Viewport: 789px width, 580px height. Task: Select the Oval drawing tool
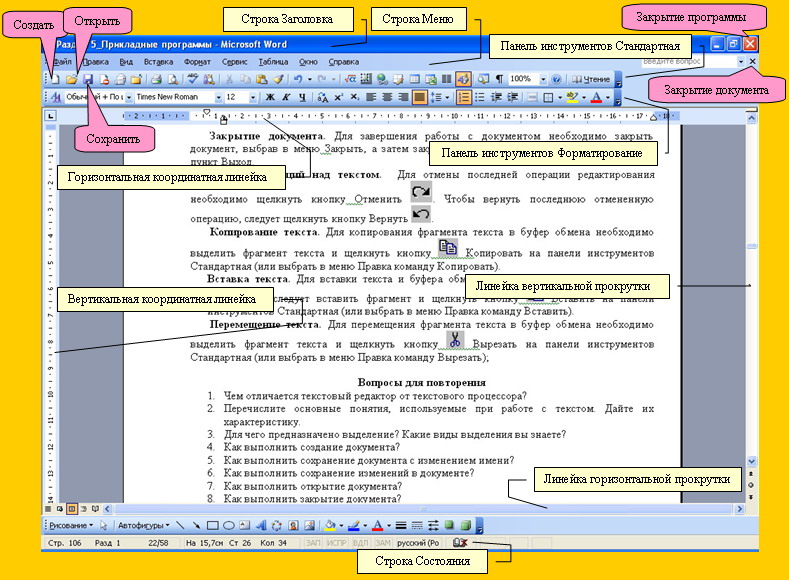tap(229, 525)
